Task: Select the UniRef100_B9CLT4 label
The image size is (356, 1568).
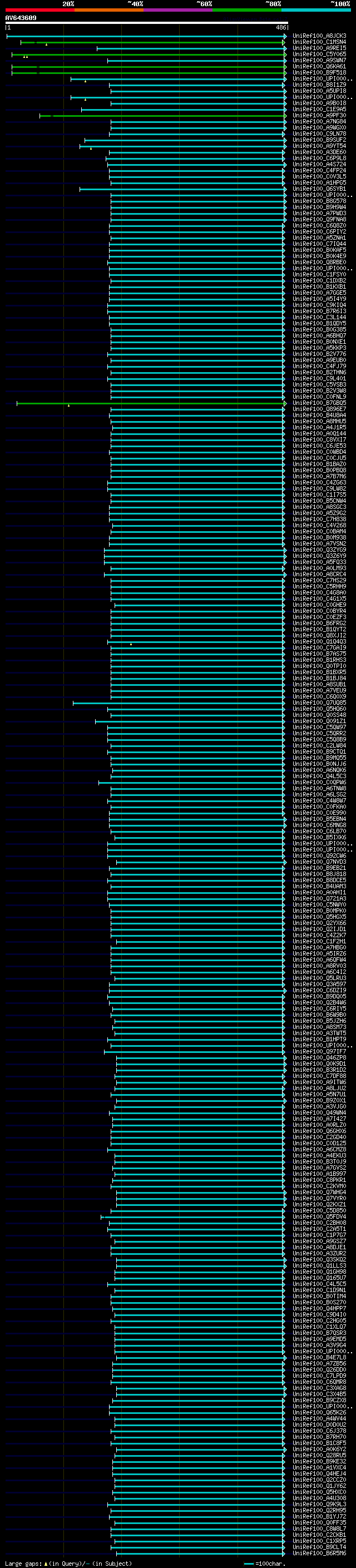Action: [319, 1547]
